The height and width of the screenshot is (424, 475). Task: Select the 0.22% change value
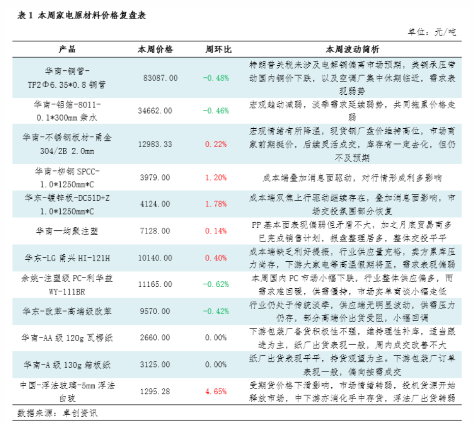coord(216,144)
